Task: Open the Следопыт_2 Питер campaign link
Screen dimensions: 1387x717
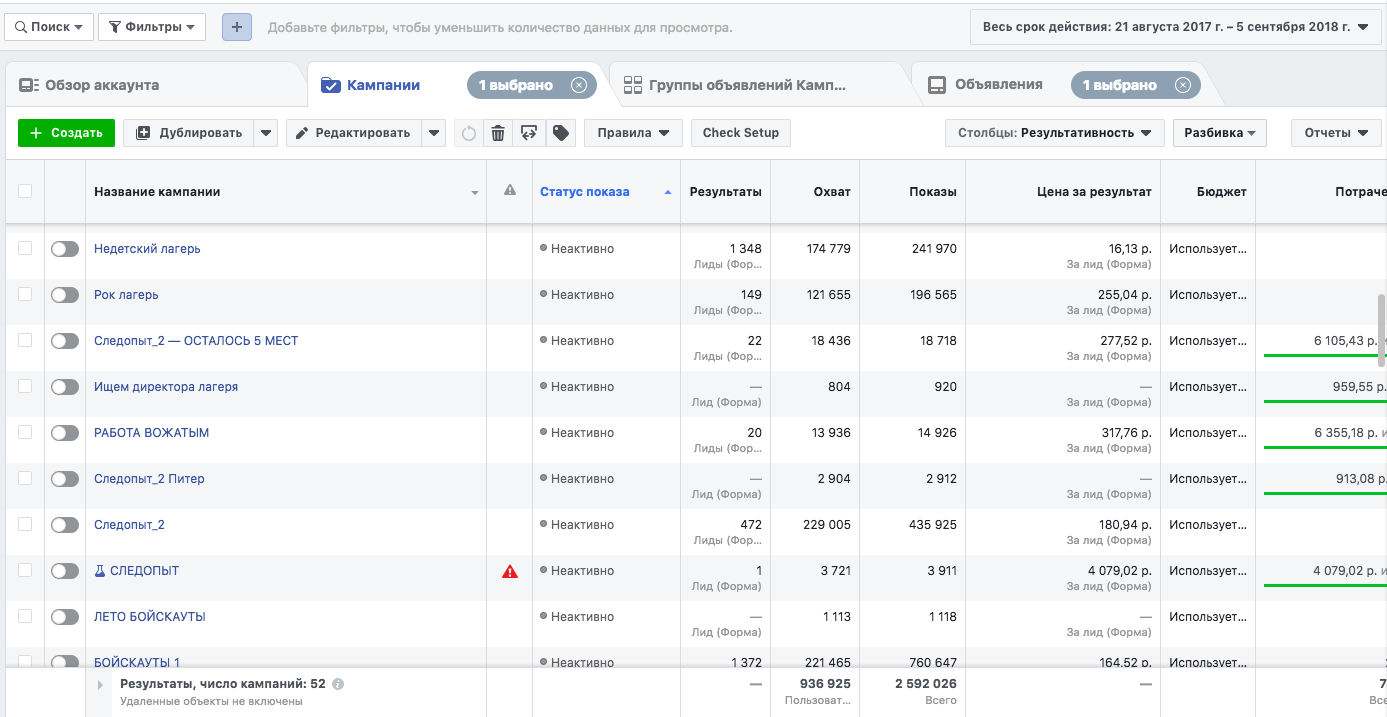Action: click(x=149, y=479)
